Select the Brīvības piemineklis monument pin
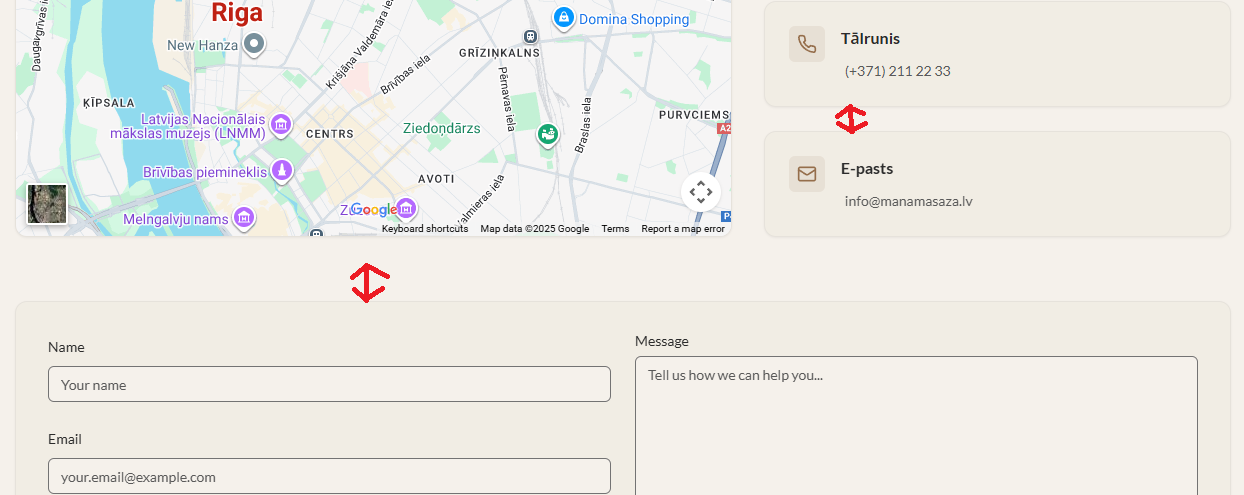This screenshot has height=495, width=1244. pyautogui.click(x=283, y=172)
